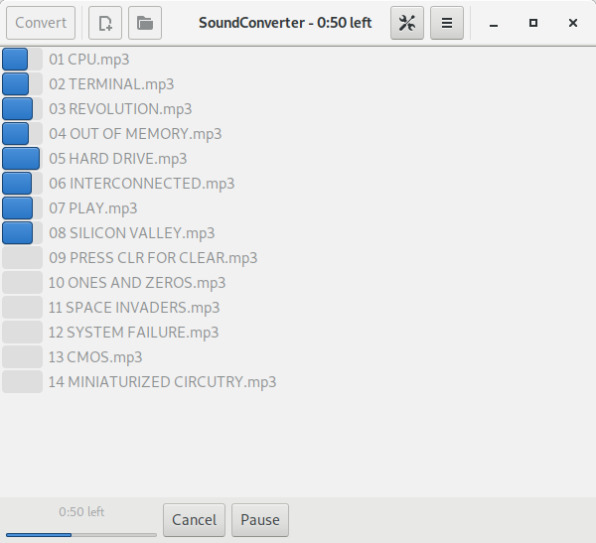Click the overall conversion progress bar
Screen dimensions: 596x543
[x=81, y=535]
